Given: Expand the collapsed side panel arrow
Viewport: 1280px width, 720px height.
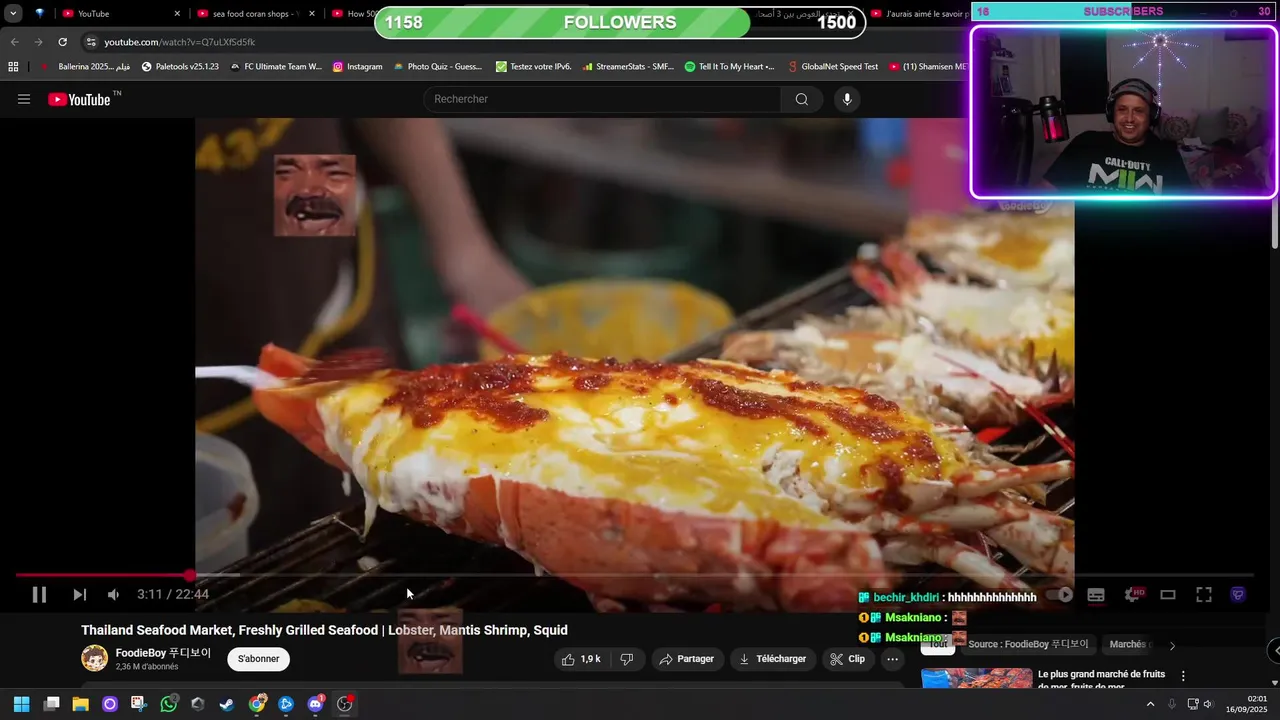Looking at the screenshot, I should (1275, 651).
